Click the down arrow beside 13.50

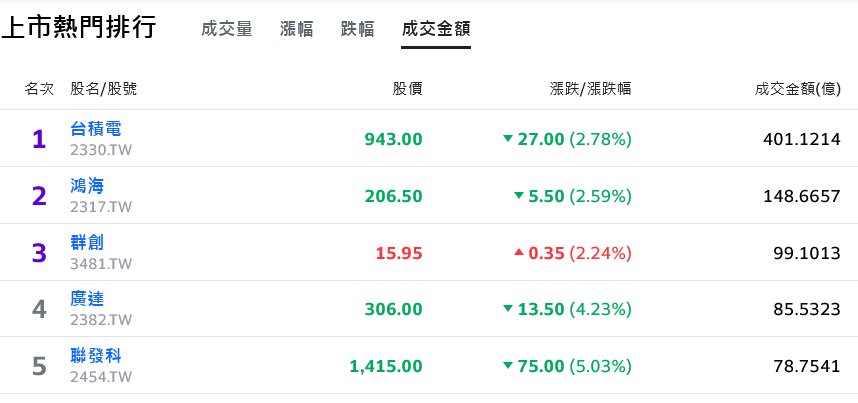tap(508, 309)
